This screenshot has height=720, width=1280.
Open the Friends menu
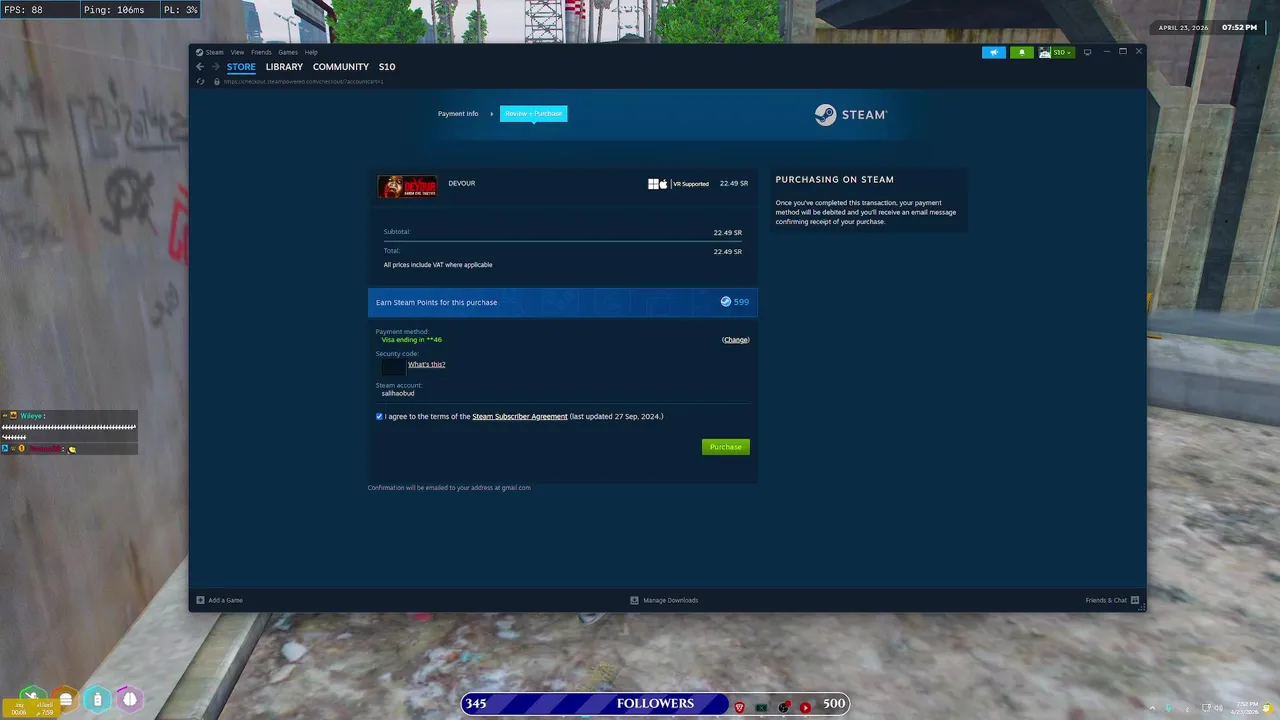click(261, 52)
